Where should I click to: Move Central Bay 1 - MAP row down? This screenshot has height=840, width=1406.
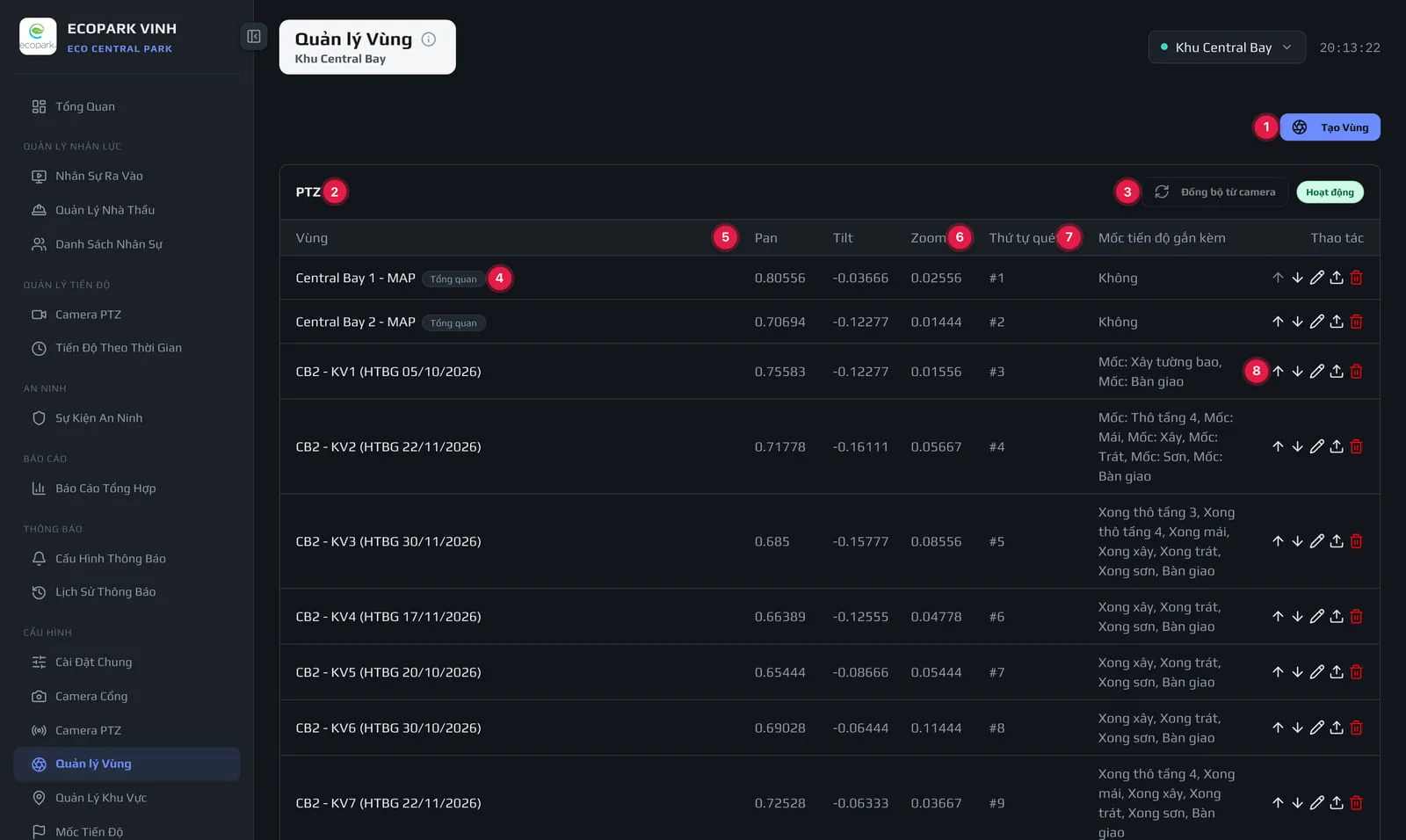(x=1297, y=278)
